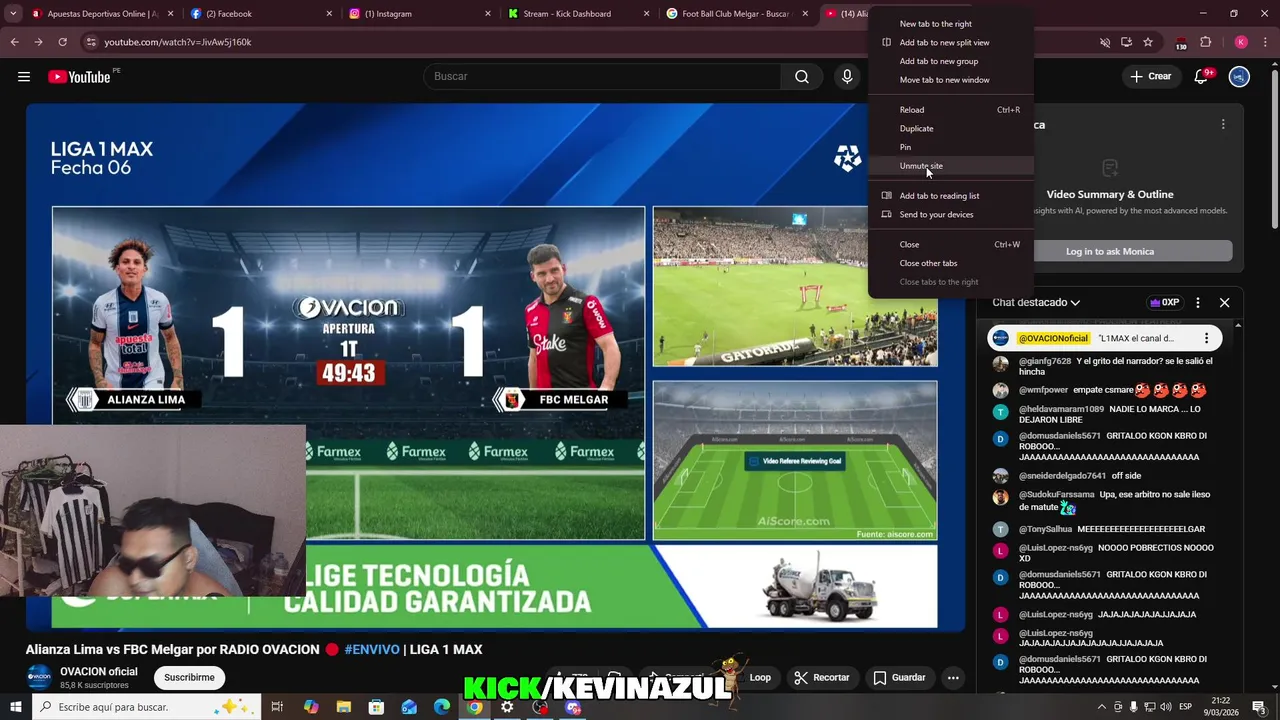The image size is (1280, 720).
Task: Choose New tab to the right
Action: pos(935,24)
